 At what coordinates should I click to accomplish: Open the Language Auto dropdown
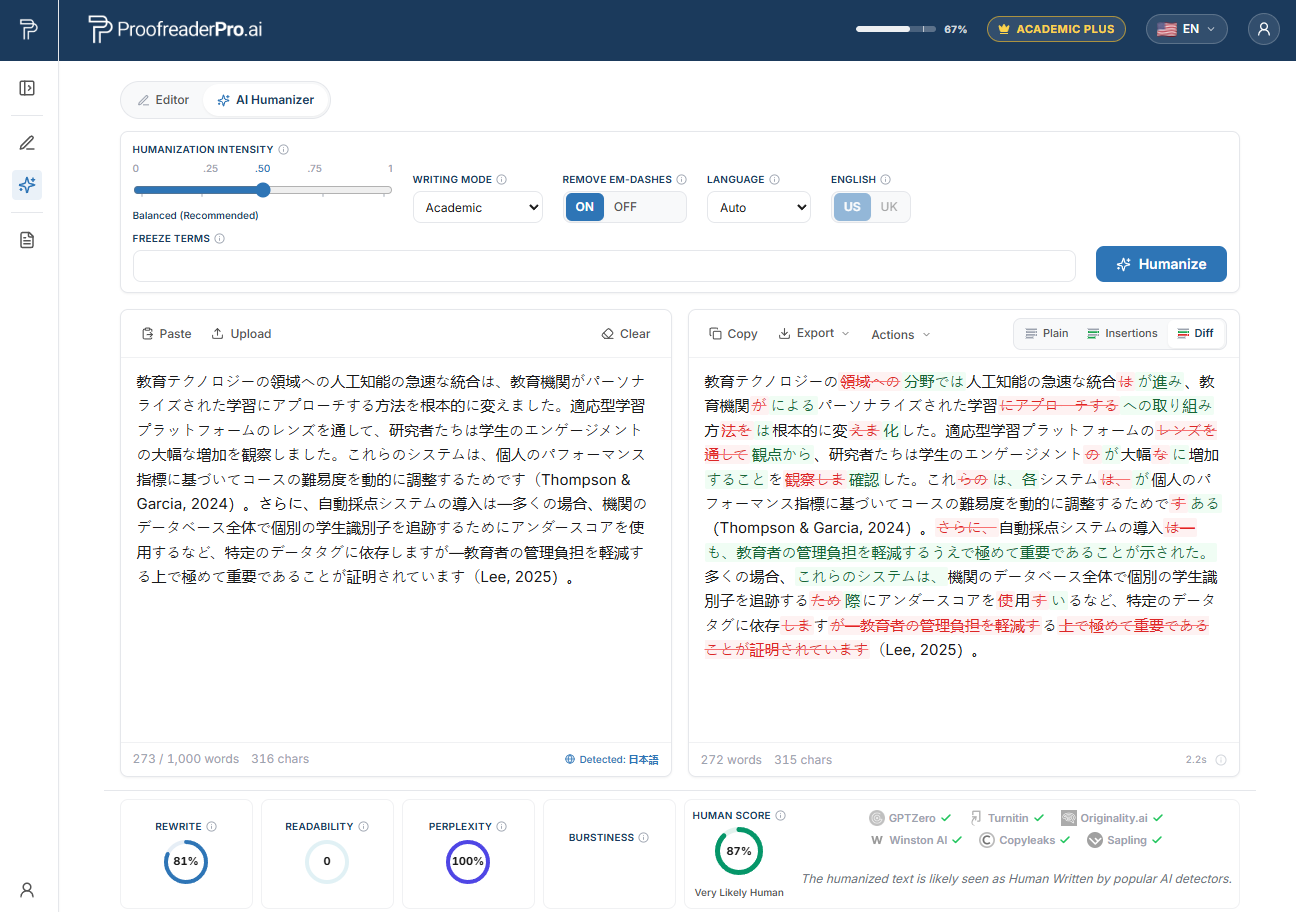(759, 208)
